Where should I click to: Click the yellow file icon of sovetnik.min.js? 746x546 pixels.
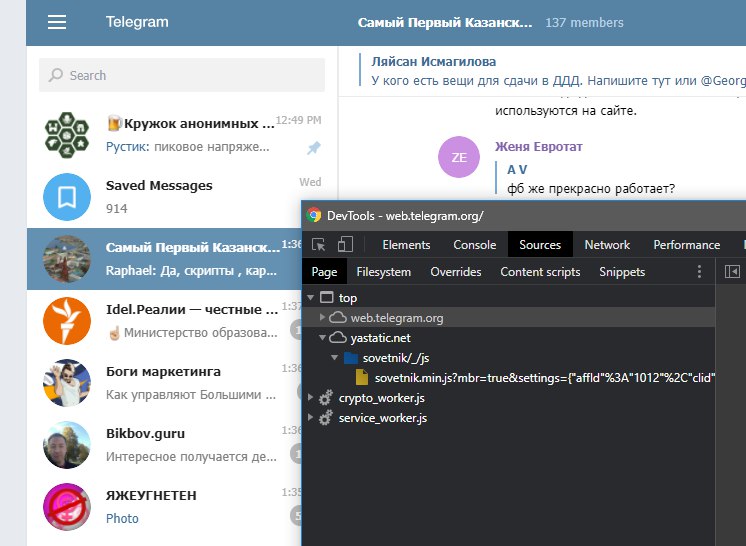coord(362,378)
